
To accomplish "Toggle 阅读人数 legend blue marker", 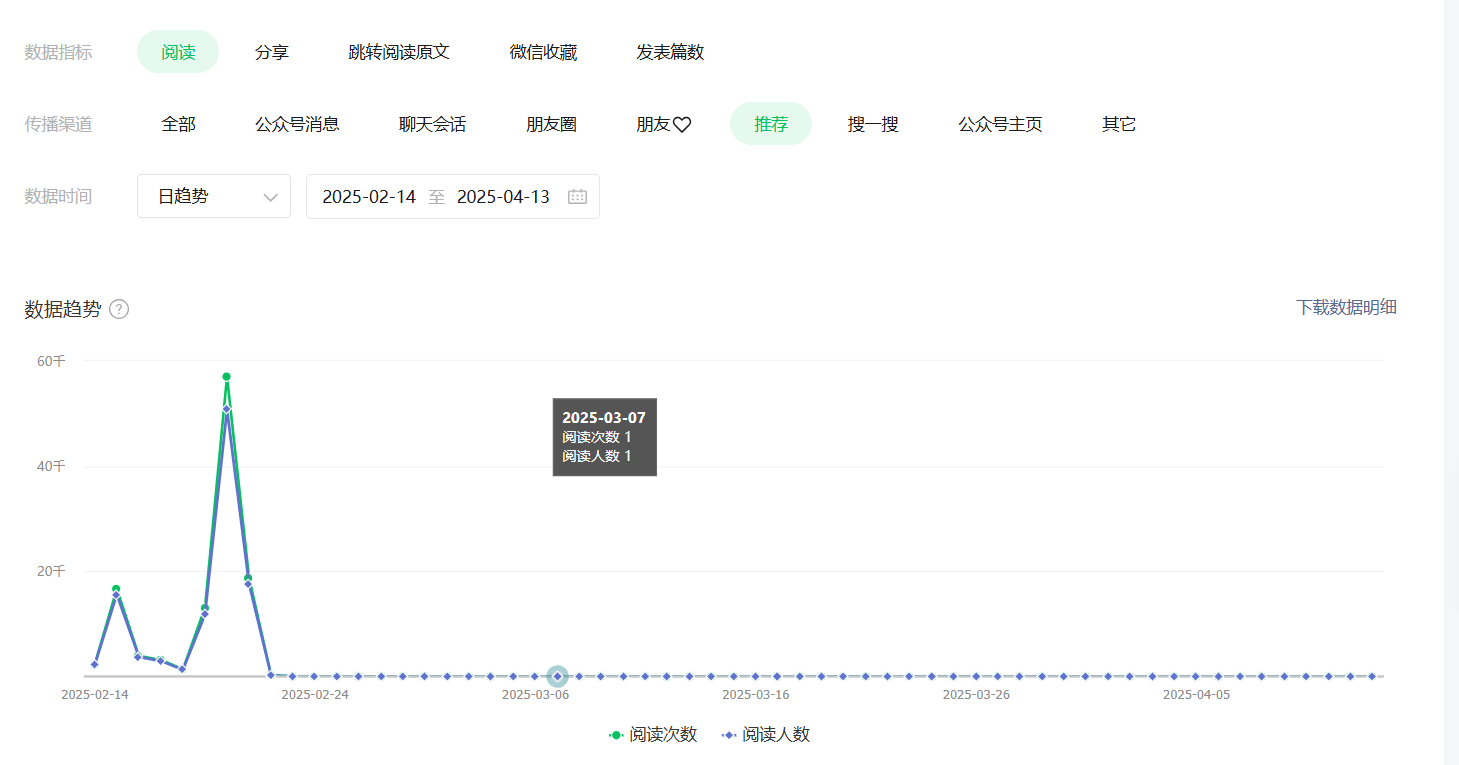I will tap(729, 735).
